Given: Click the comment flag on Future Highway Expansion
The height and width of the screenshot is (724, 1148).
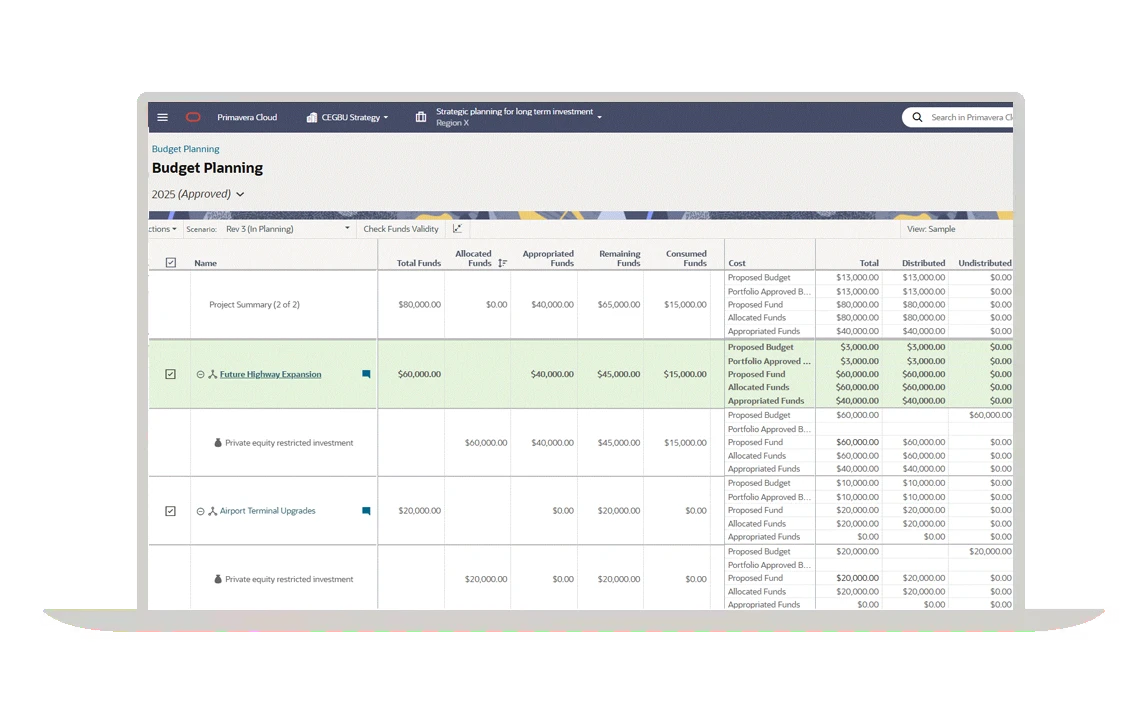Looking at the screenshot, I should point(366,374).
